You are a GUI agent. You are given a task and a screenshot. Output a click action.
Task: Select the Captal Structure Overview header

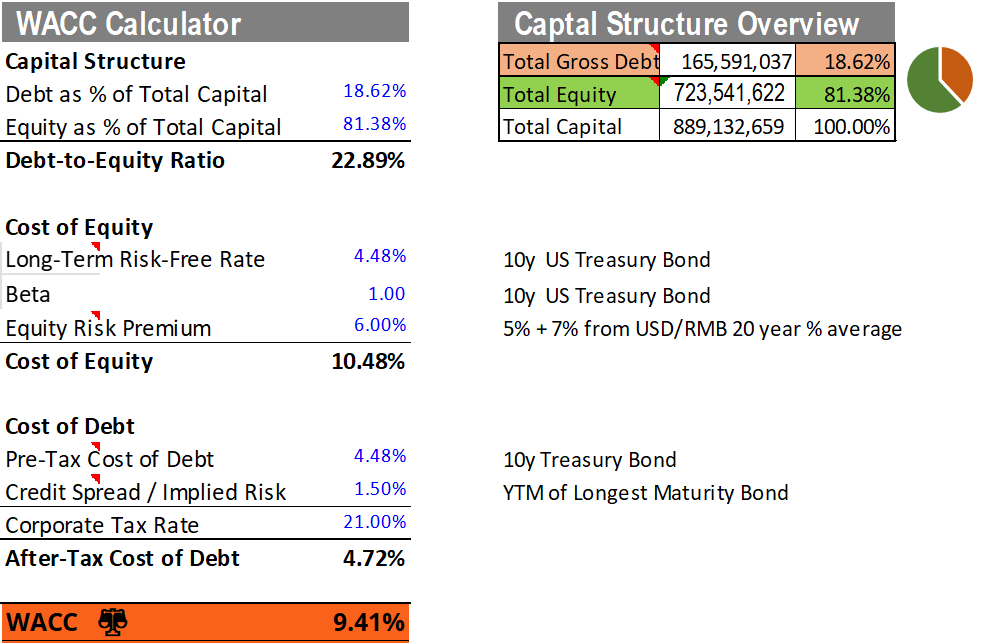[686, 24]
